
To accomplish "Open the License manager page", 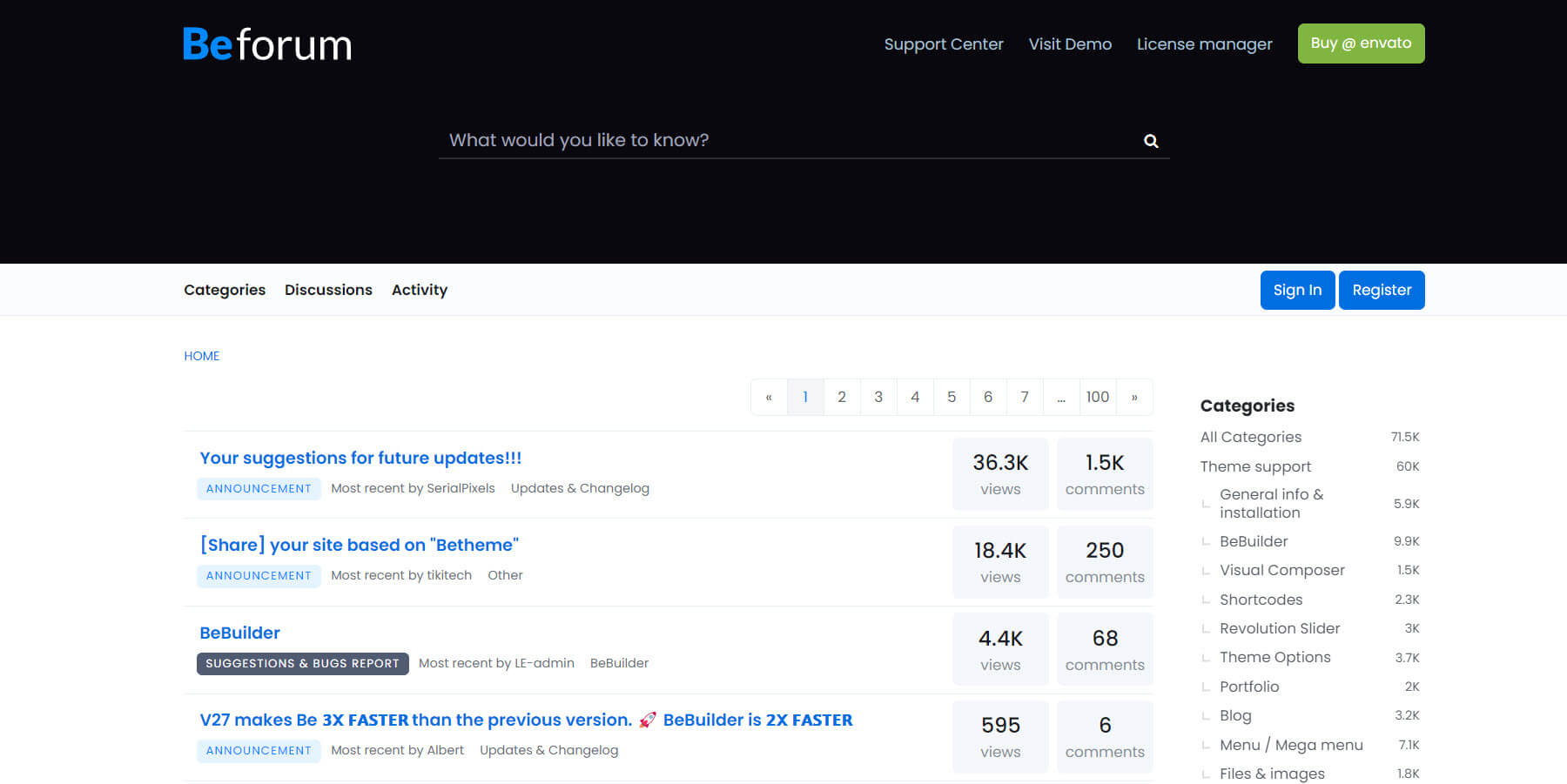I will point(1204,44).
